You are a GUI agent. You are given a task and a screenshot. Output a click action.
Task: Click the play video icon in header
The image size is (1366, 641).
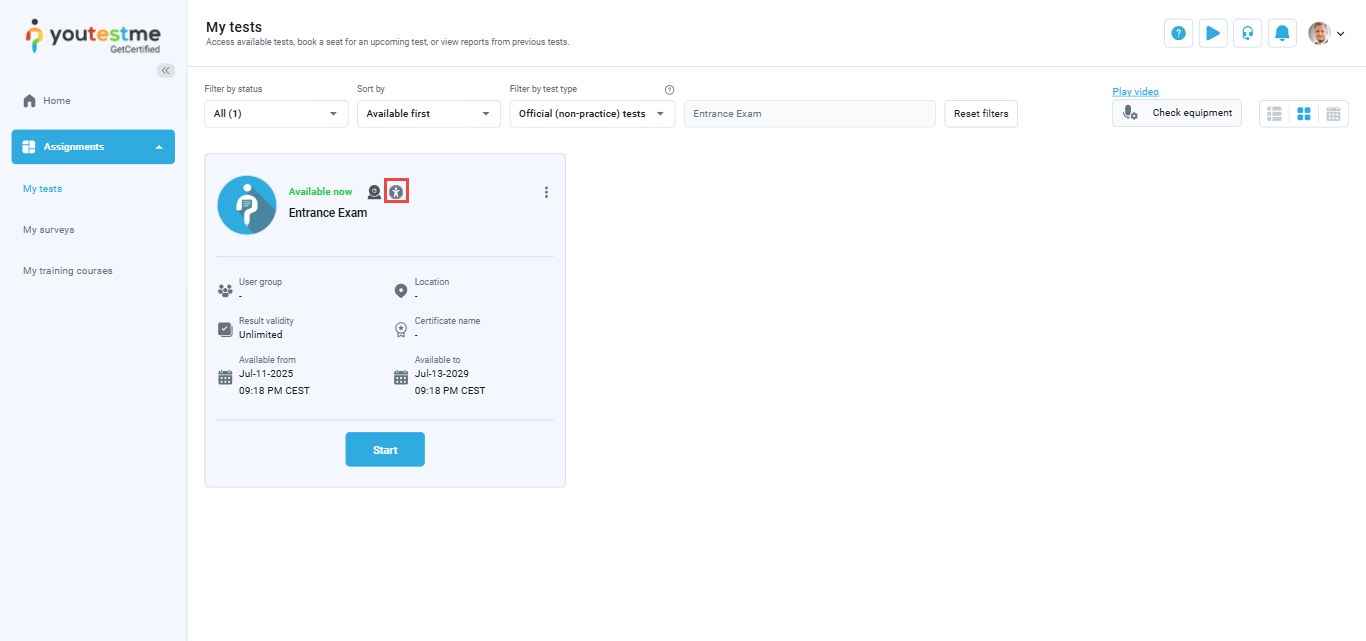pyautogui.click(x=1213, y=33)
